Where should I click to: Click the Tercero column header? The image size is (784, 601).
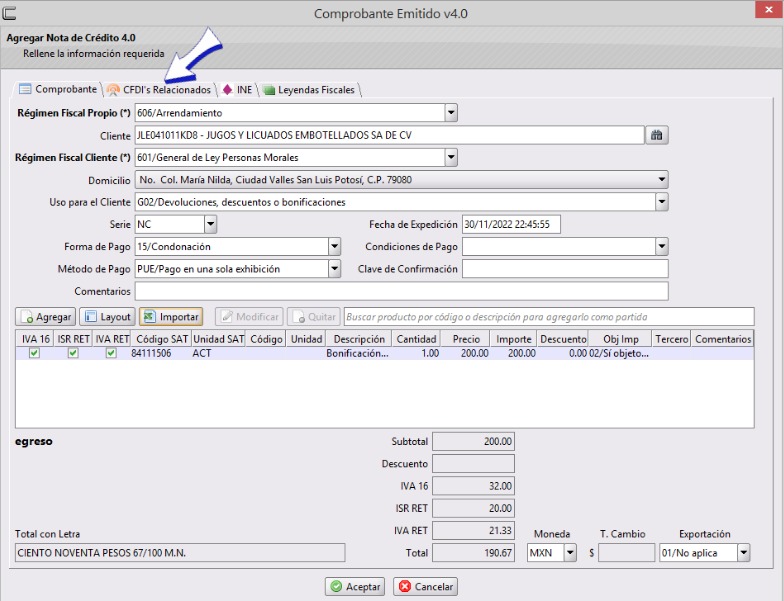(x=672, y=339)
